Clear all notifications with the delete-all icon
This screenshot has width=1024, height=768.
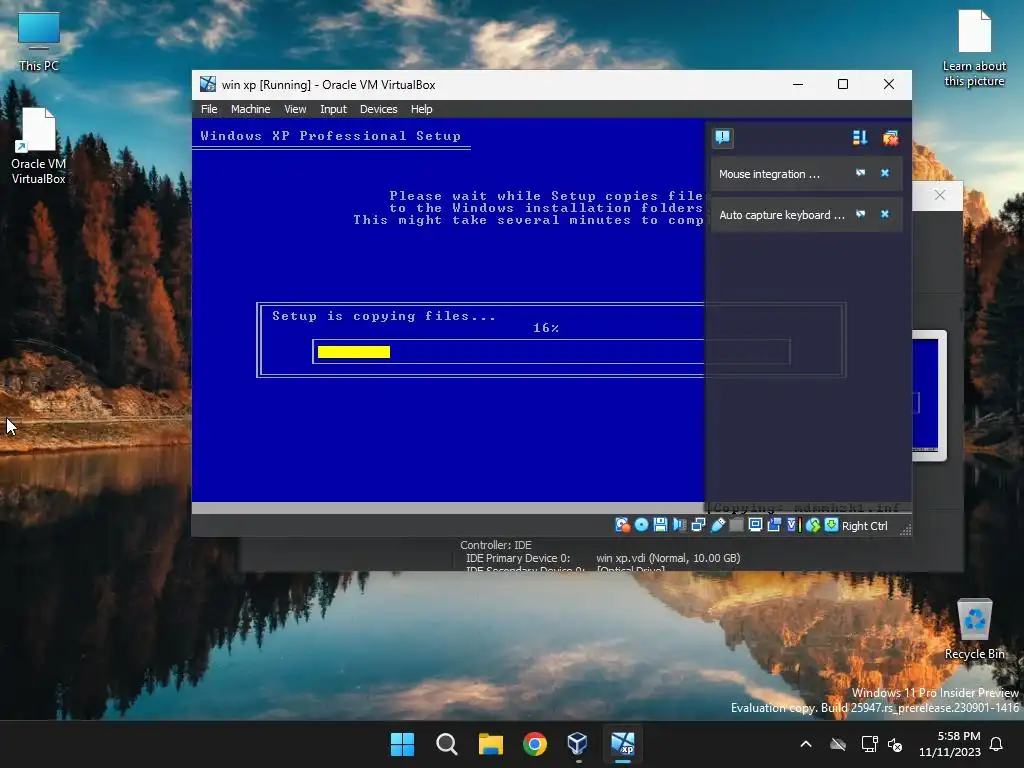(890, 137)
